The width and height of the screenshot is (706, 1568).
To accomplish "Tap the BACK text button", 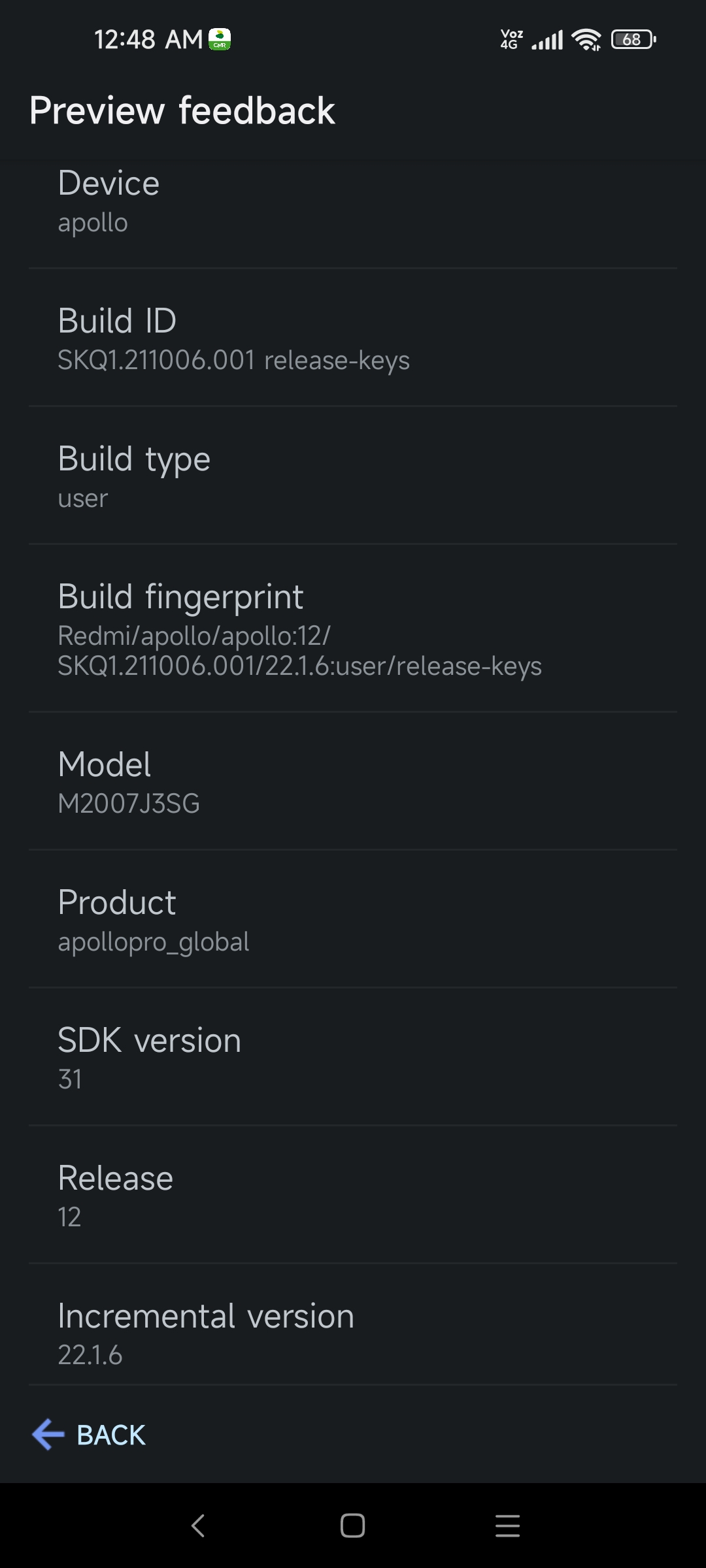I will click(111, 1435).
